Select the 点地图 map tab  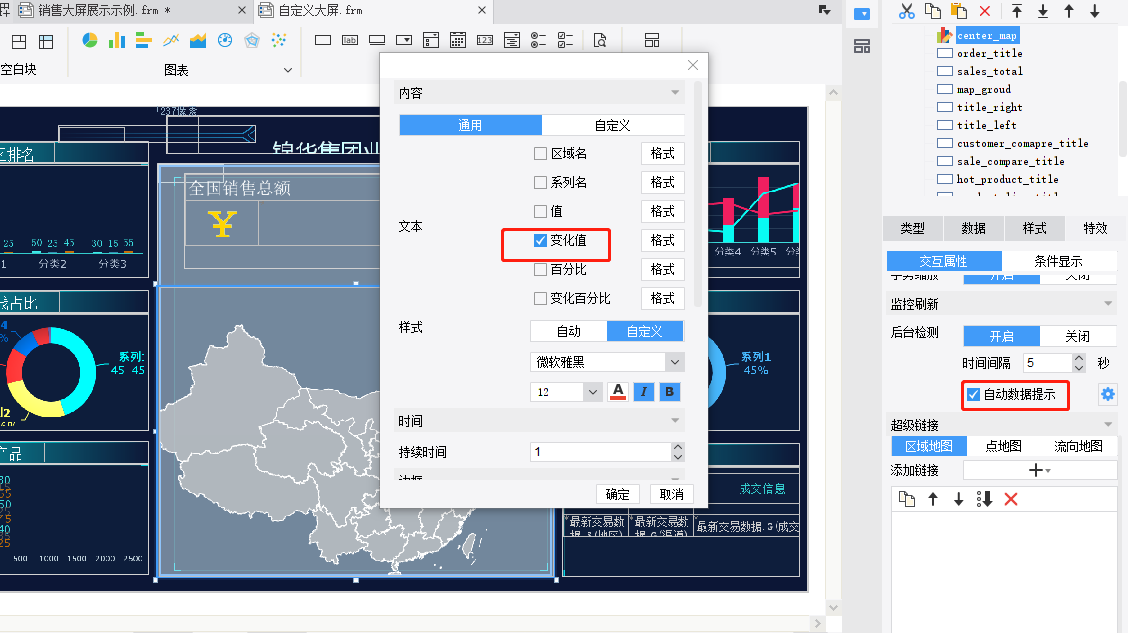coord(1004,446)
